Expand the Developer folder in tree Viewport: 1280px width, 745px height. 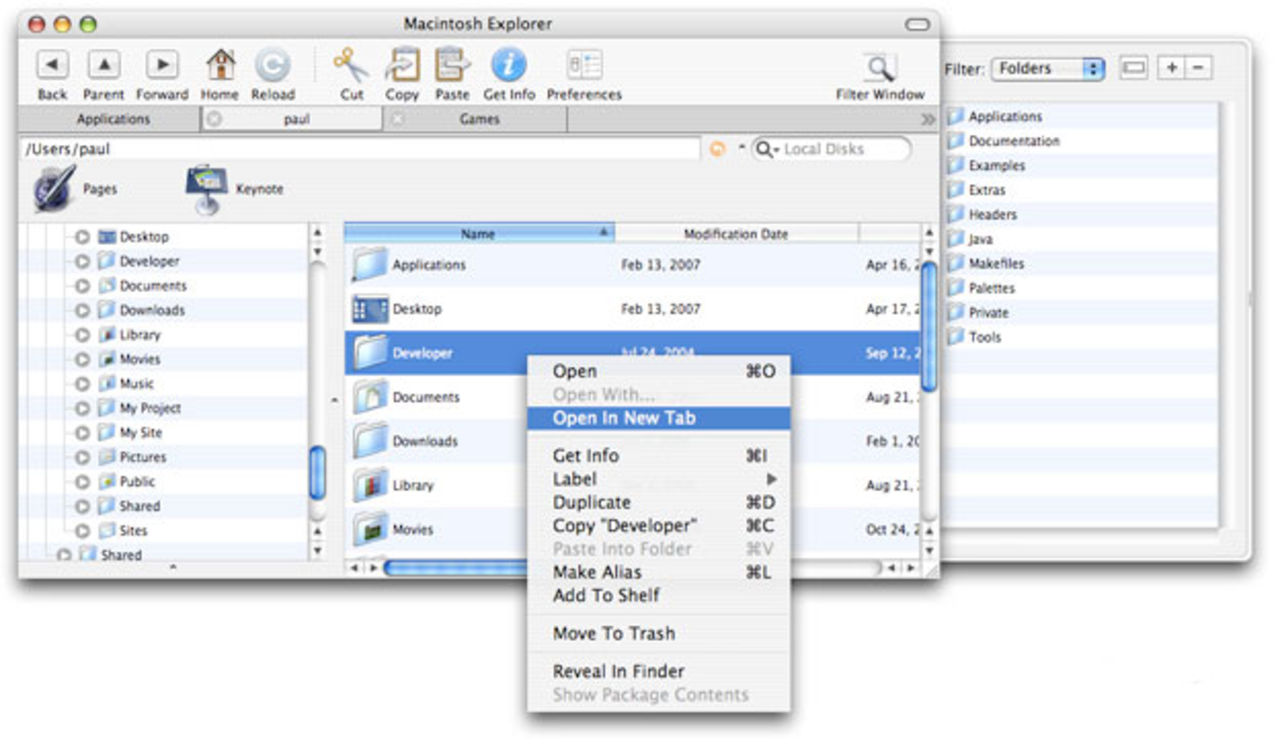pyautogui.click(x=83, y=262)
